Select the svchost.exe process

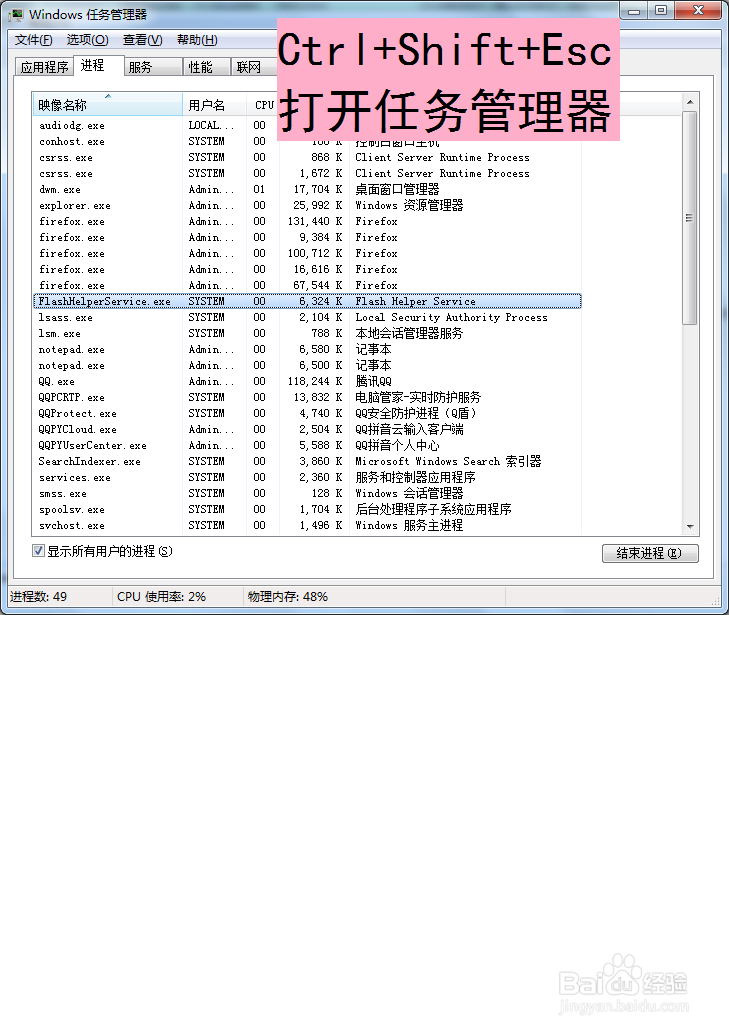point(307,525)
